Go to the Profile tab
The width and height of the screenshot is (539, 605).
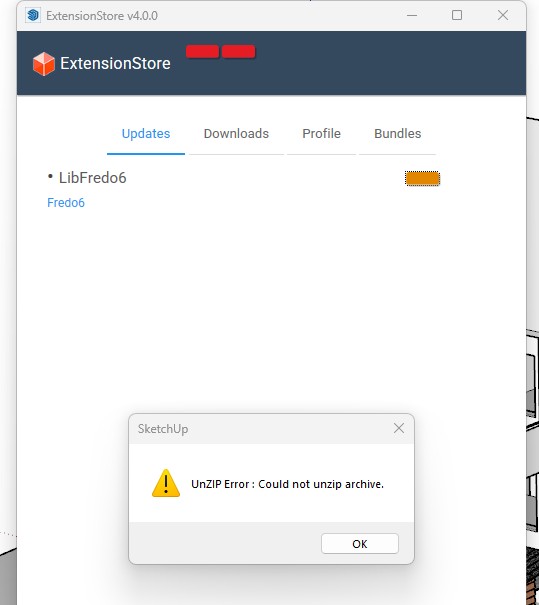(x=321, y=134)
